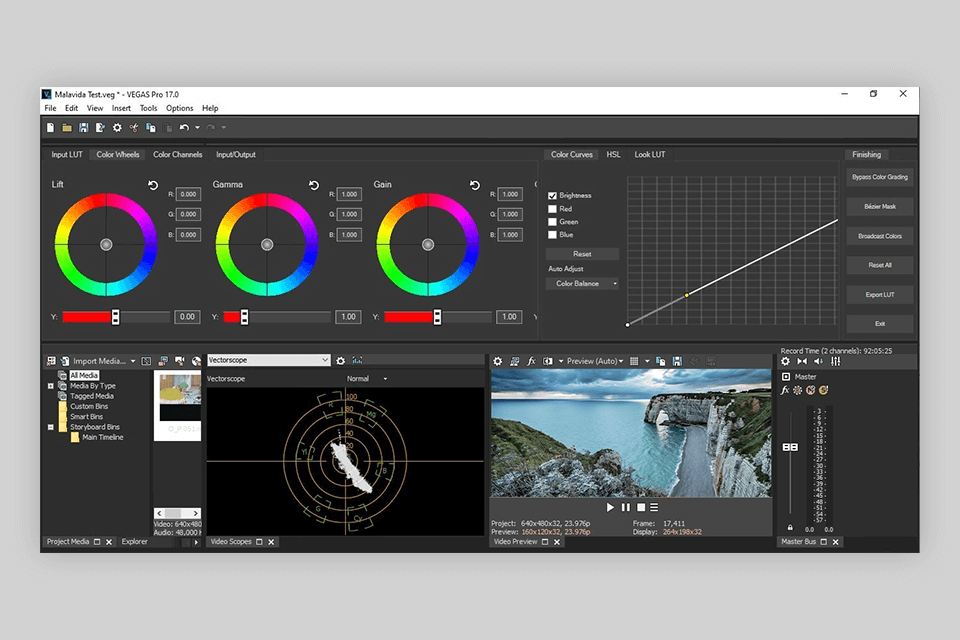Open the Mixing Console faders icon

click(x=836, y=361)
